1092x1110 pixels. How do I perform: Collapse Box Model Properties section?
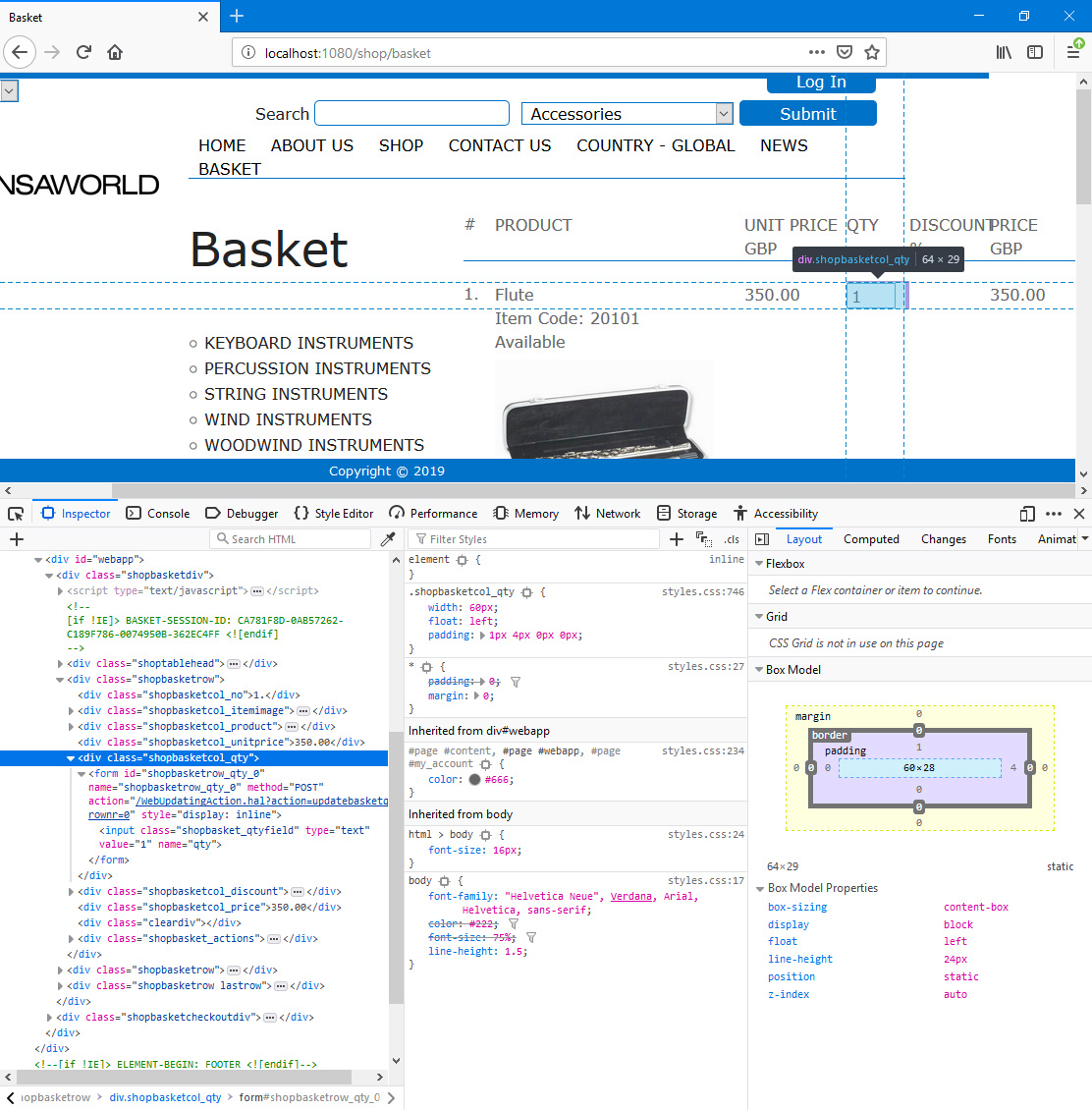click(x=761, y=888)
